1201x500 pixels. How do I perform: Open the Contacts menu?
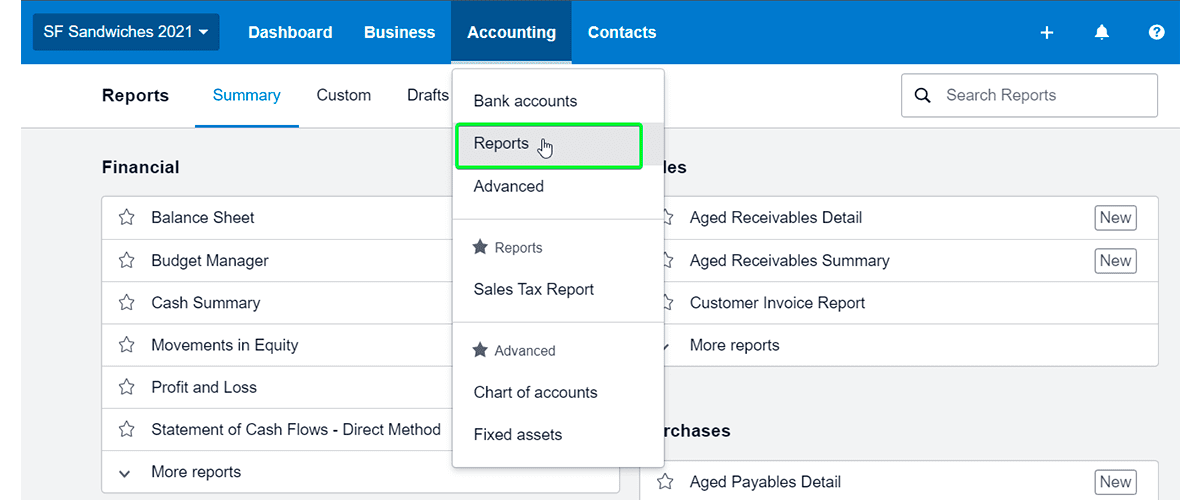[x=622, y=32]
